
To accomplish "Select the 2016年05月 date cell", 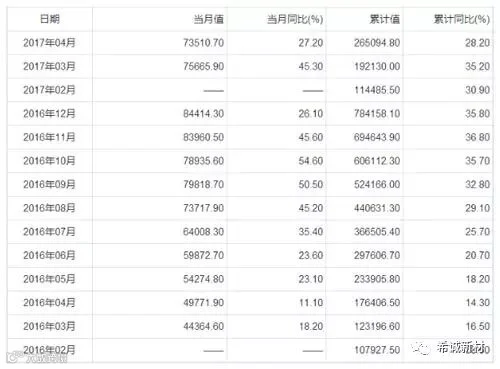I will click(x=49, y=279).
